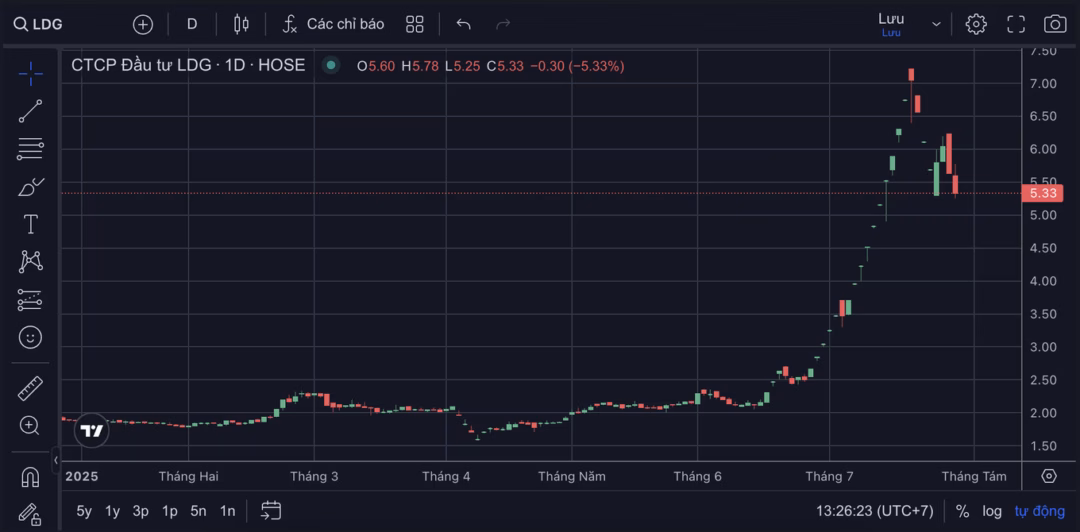Toggle percent scale on price axis
Viewport: 1080px width, 532px height.
click(x=962, y=511)
